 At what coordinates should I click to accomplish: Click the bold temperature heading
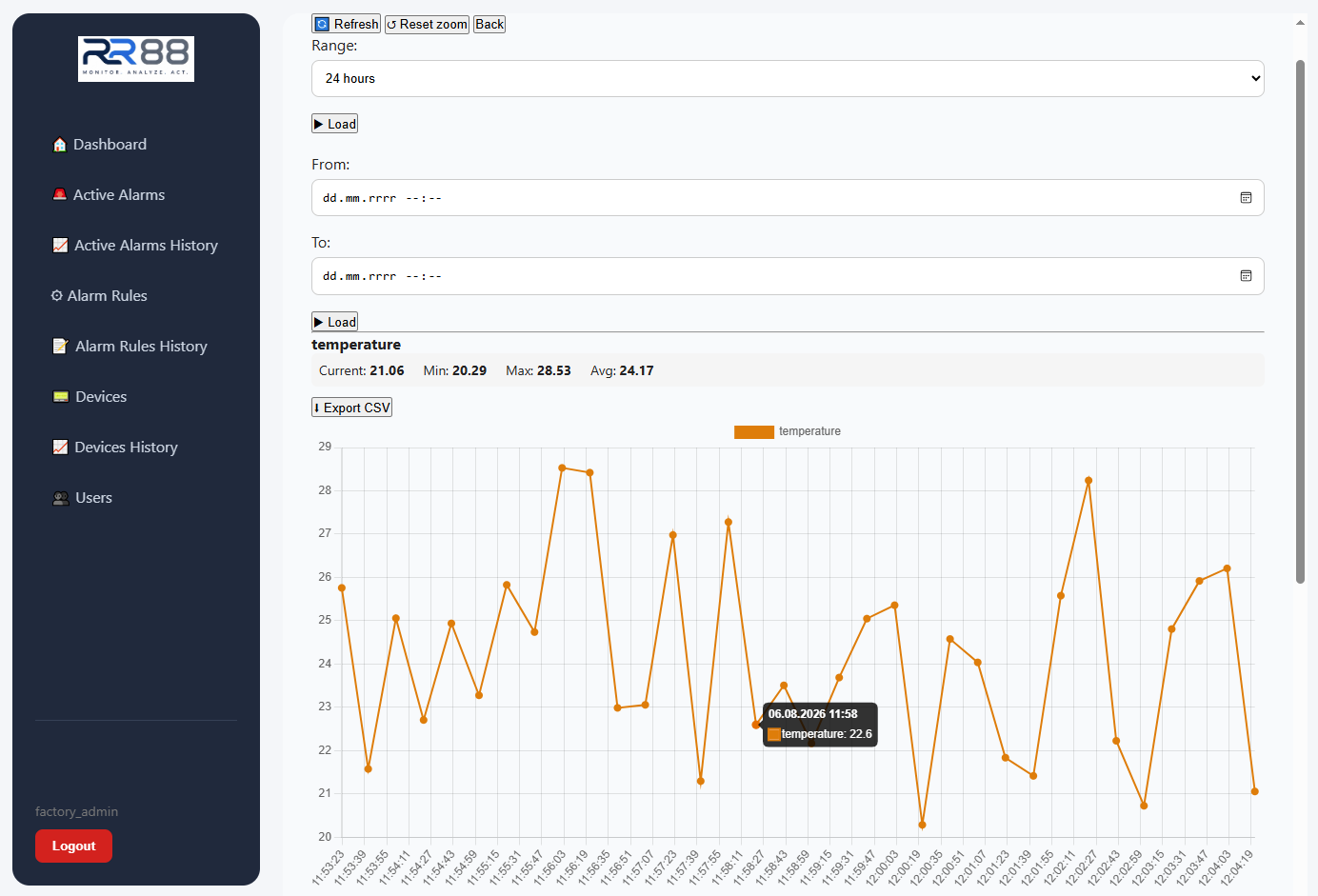(356, 345)
